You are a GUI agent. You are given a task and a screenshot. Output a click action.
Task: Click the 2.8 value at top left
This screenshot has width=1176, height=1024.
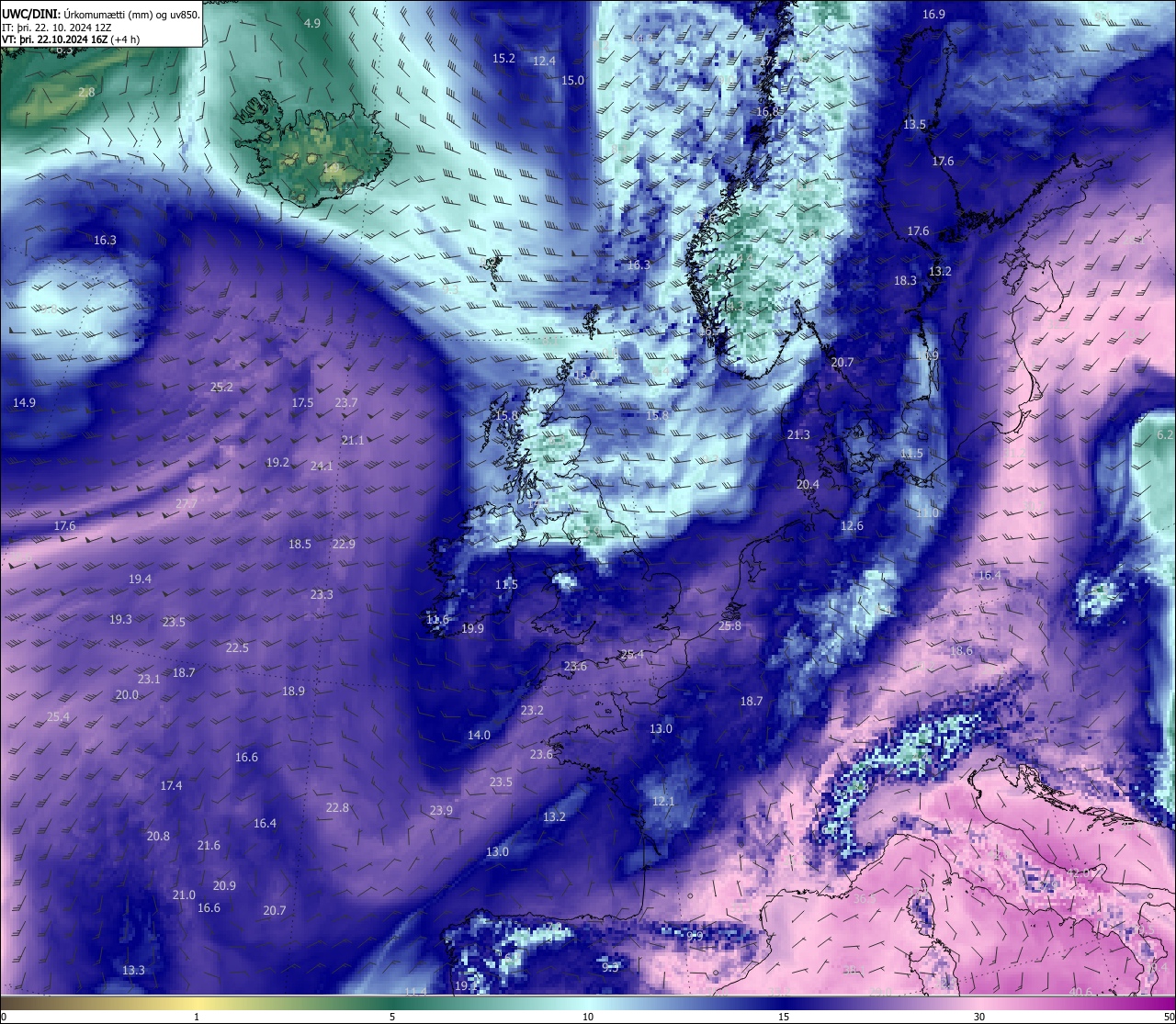click(x=86, y=93)
